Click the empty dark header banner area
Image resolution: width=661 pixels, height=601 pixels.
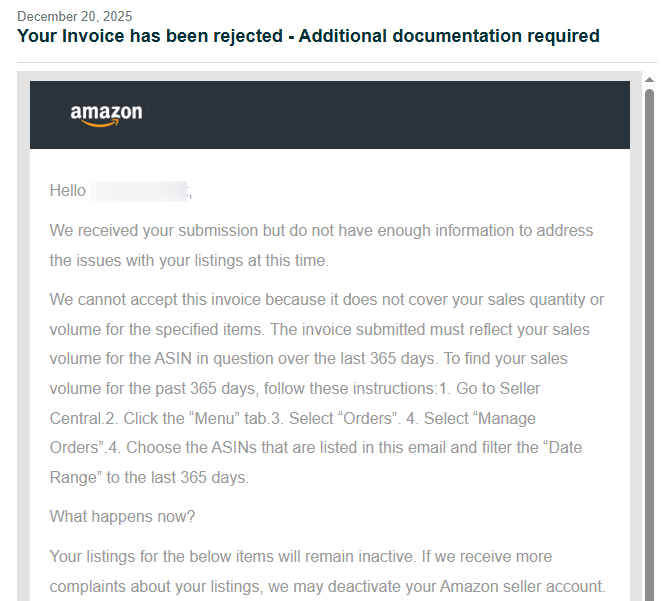coord(400,115)
